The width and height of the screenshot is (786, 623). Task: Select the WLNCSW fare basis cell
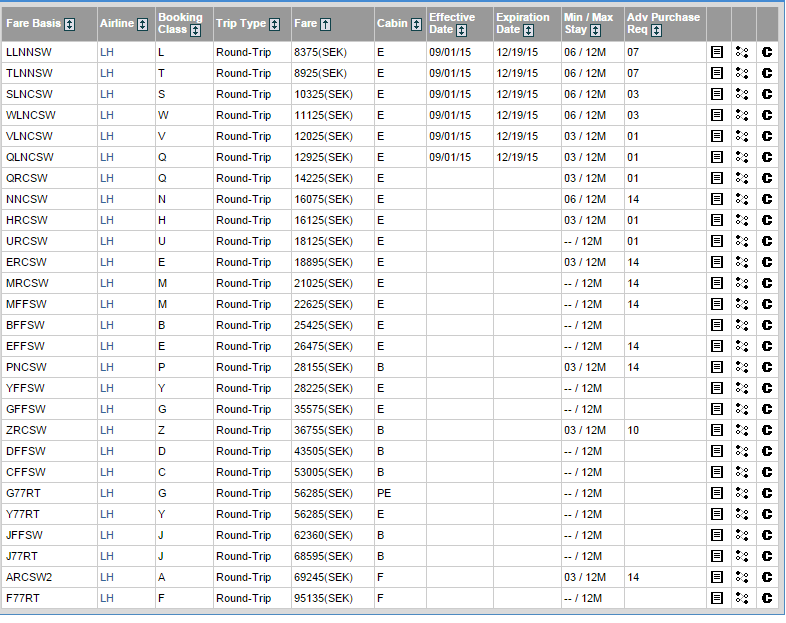pyautogui.click(x=30, y=115)
